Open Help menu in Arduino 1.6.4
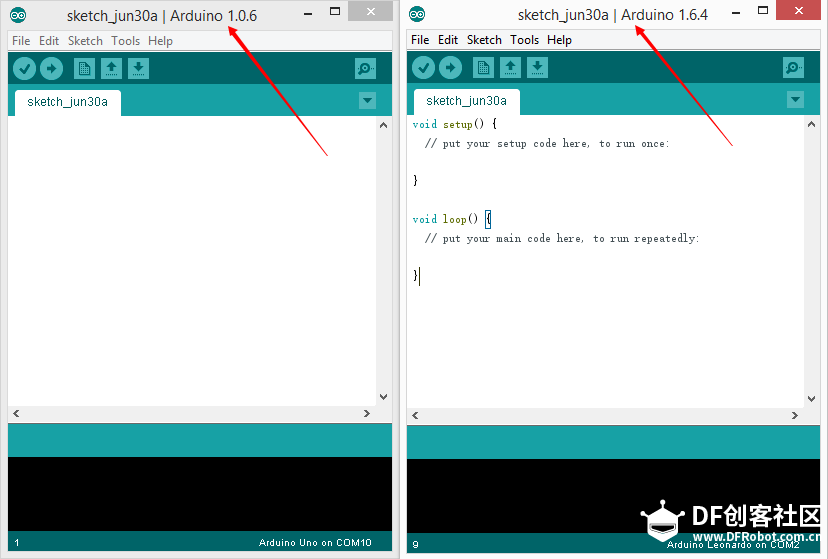Viewport: 828px width, 559px height. coord(559,40)
